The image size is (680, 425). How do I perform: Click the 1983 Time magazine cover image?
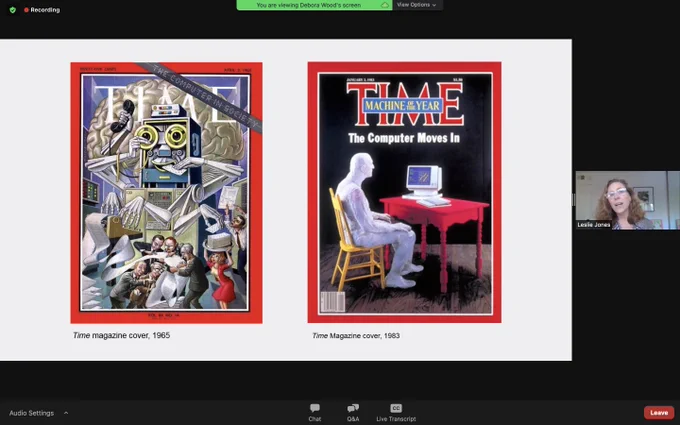[x=404, y=192]
